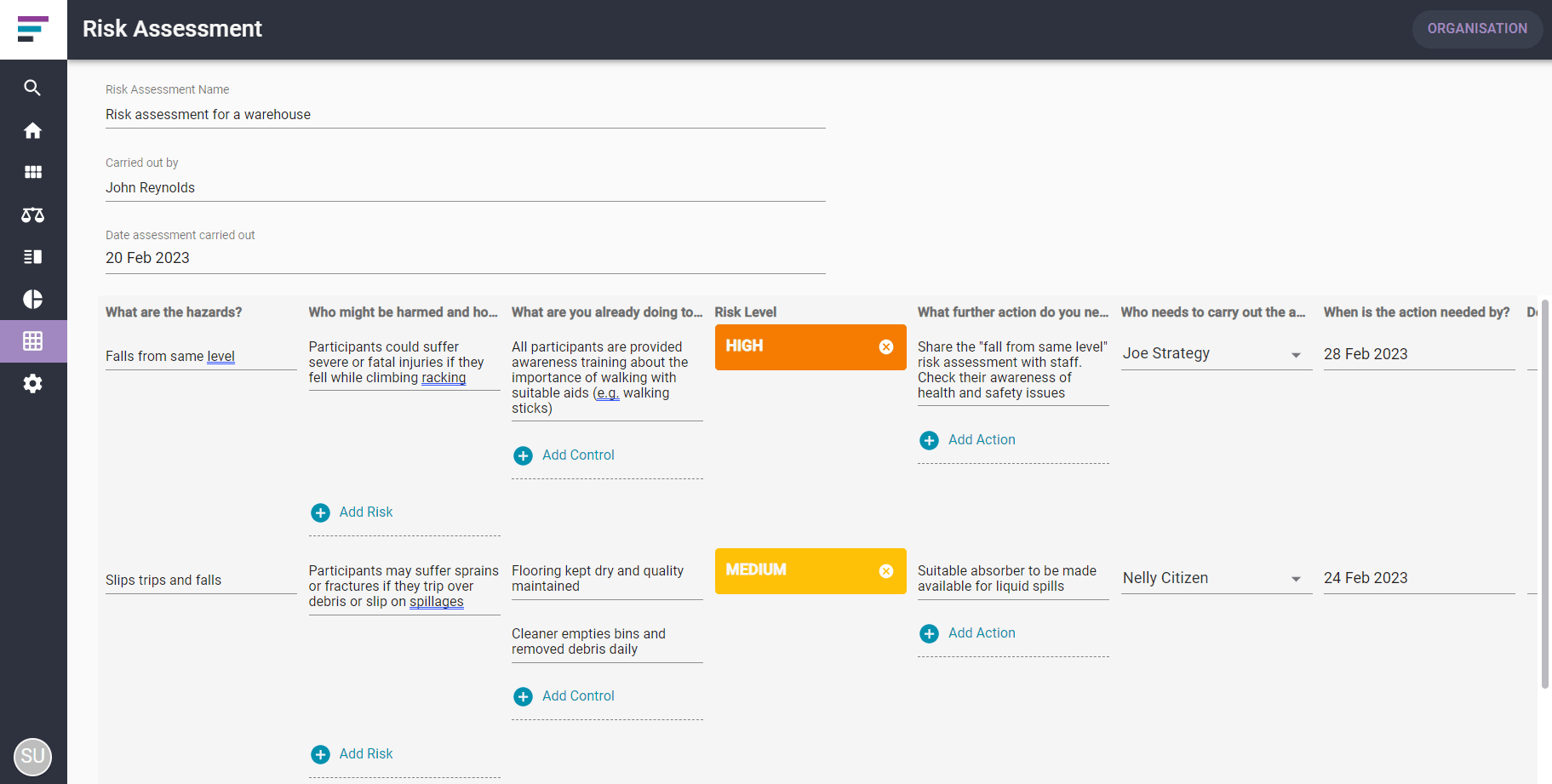Add Control under falls hazard
The width and height of the screenshot is (1552, 784).
click(578, 455)
